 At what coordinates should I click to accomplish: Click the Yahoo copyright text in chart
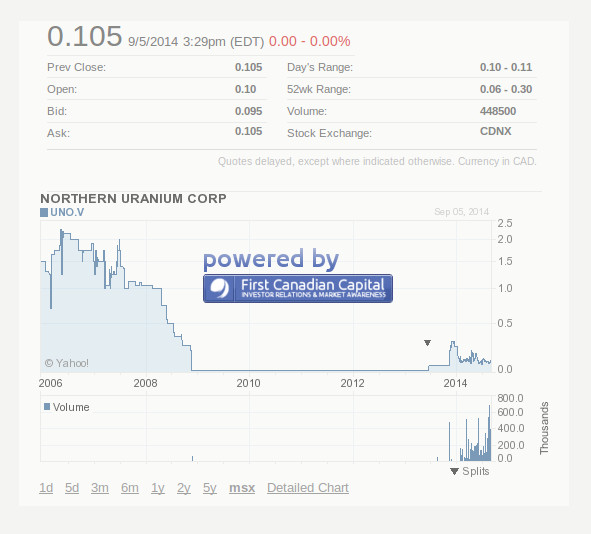tap(66, 363)
